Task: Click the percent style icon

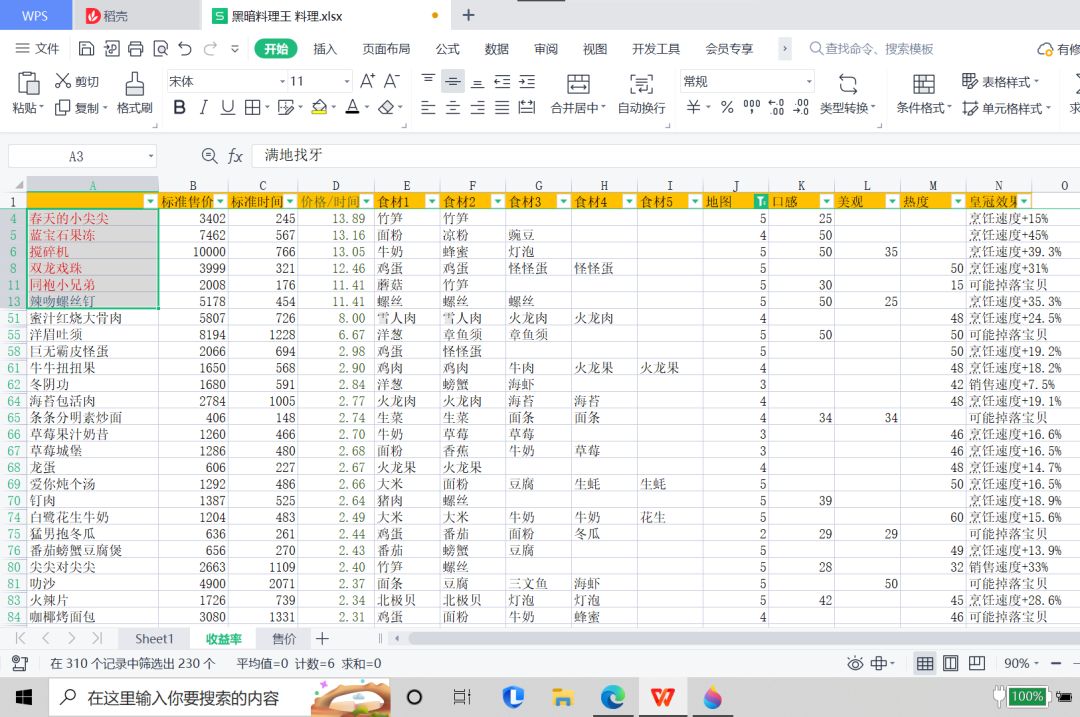Action: coord(727,108)
